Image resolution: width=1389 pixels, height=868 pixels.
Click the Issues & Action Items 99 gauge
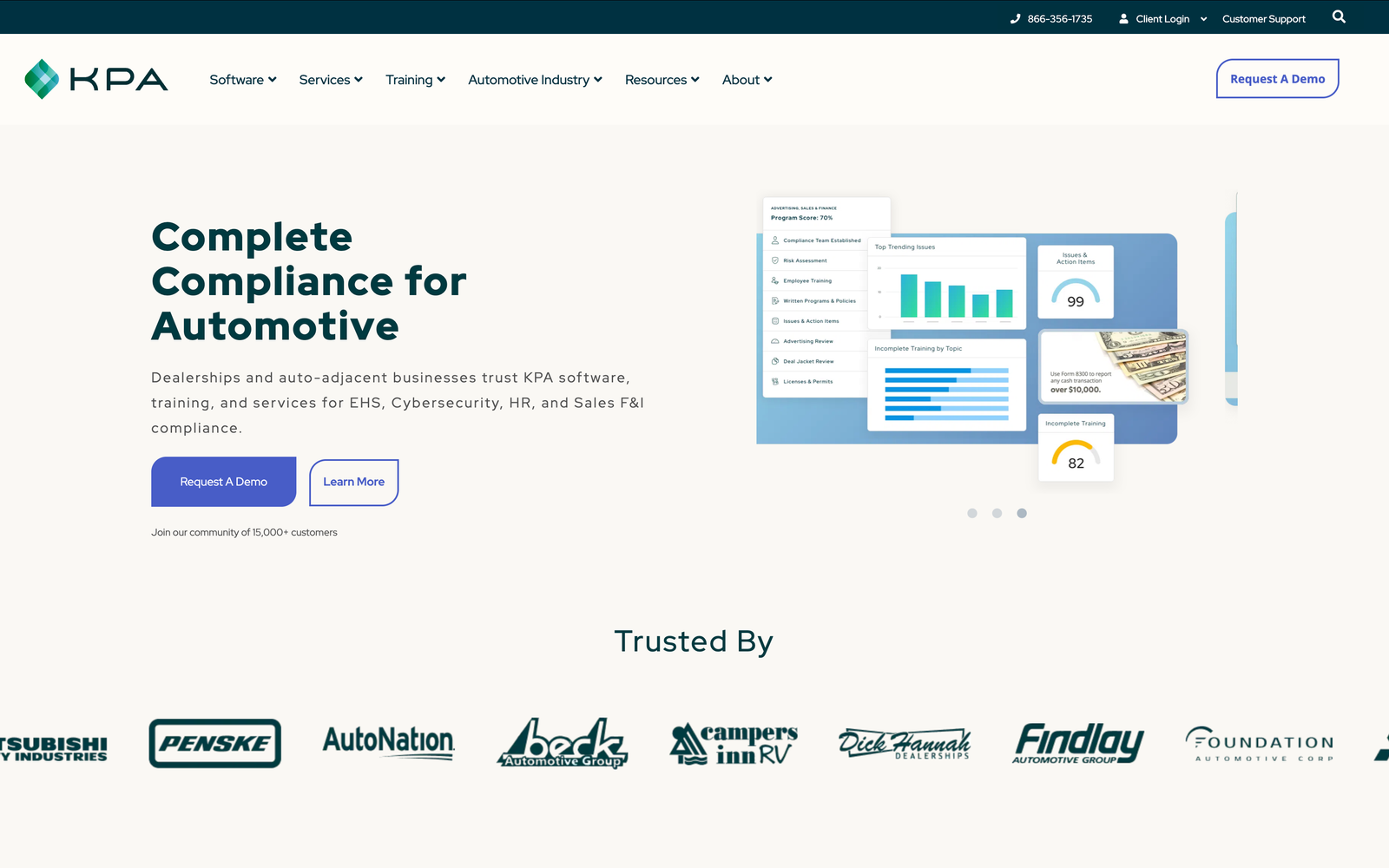pos(1076,282)
